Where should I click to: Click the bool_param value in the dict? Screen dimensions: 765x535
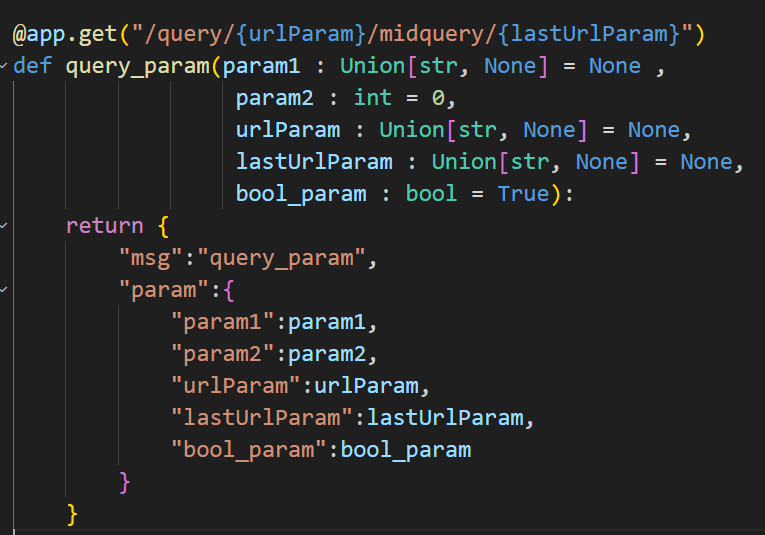pos(405,451)
